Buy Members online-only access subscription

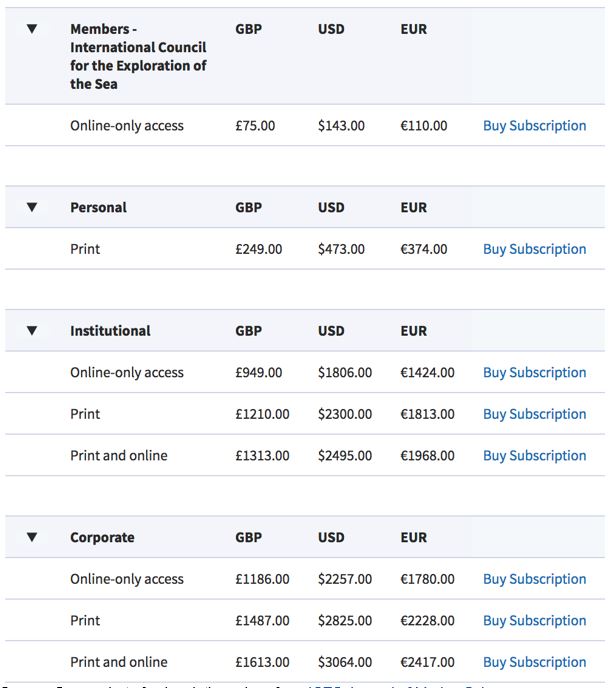(534, 126)
